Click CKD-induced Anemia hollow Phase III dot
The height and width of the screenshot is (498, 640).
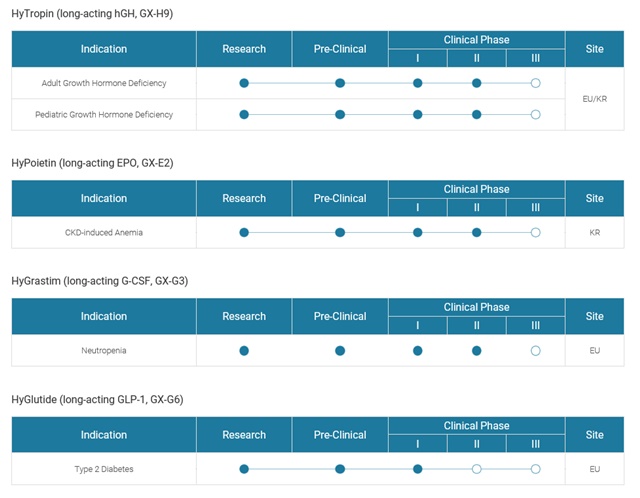536,233
